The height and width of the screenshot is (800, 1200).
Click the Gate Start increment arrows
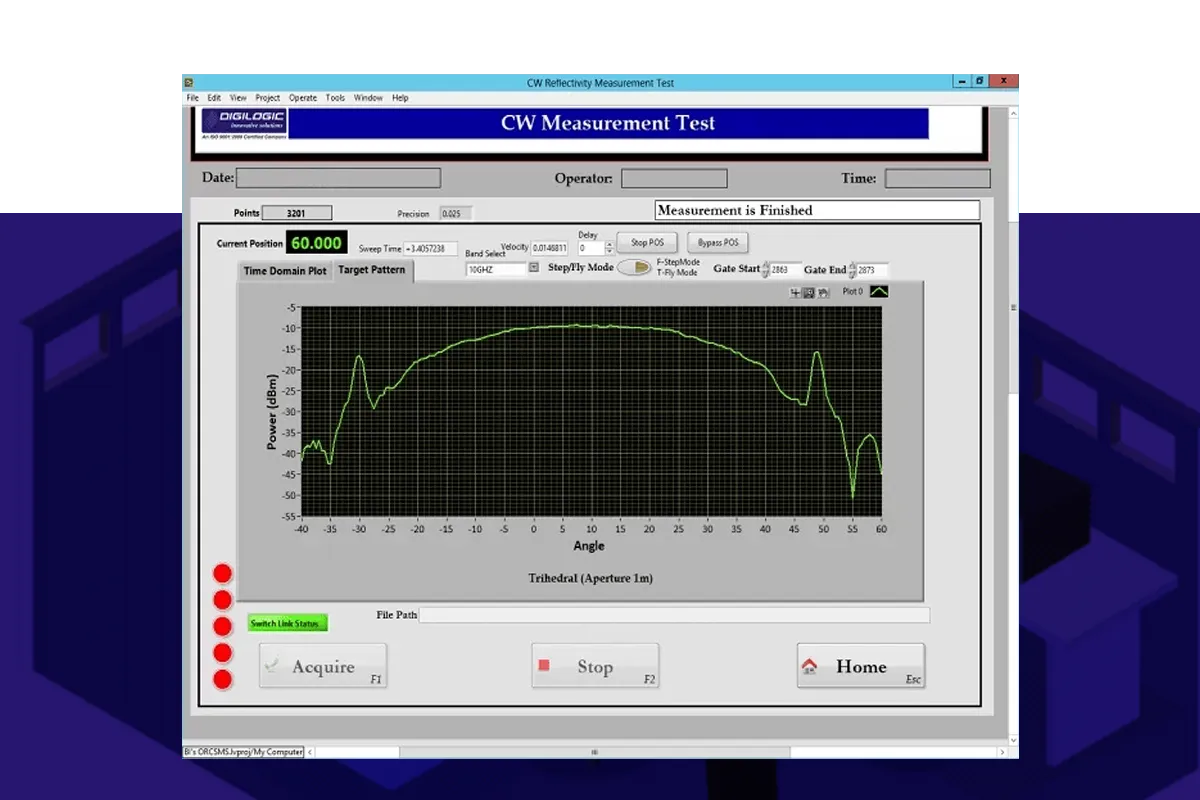click(x=766, y=270)
